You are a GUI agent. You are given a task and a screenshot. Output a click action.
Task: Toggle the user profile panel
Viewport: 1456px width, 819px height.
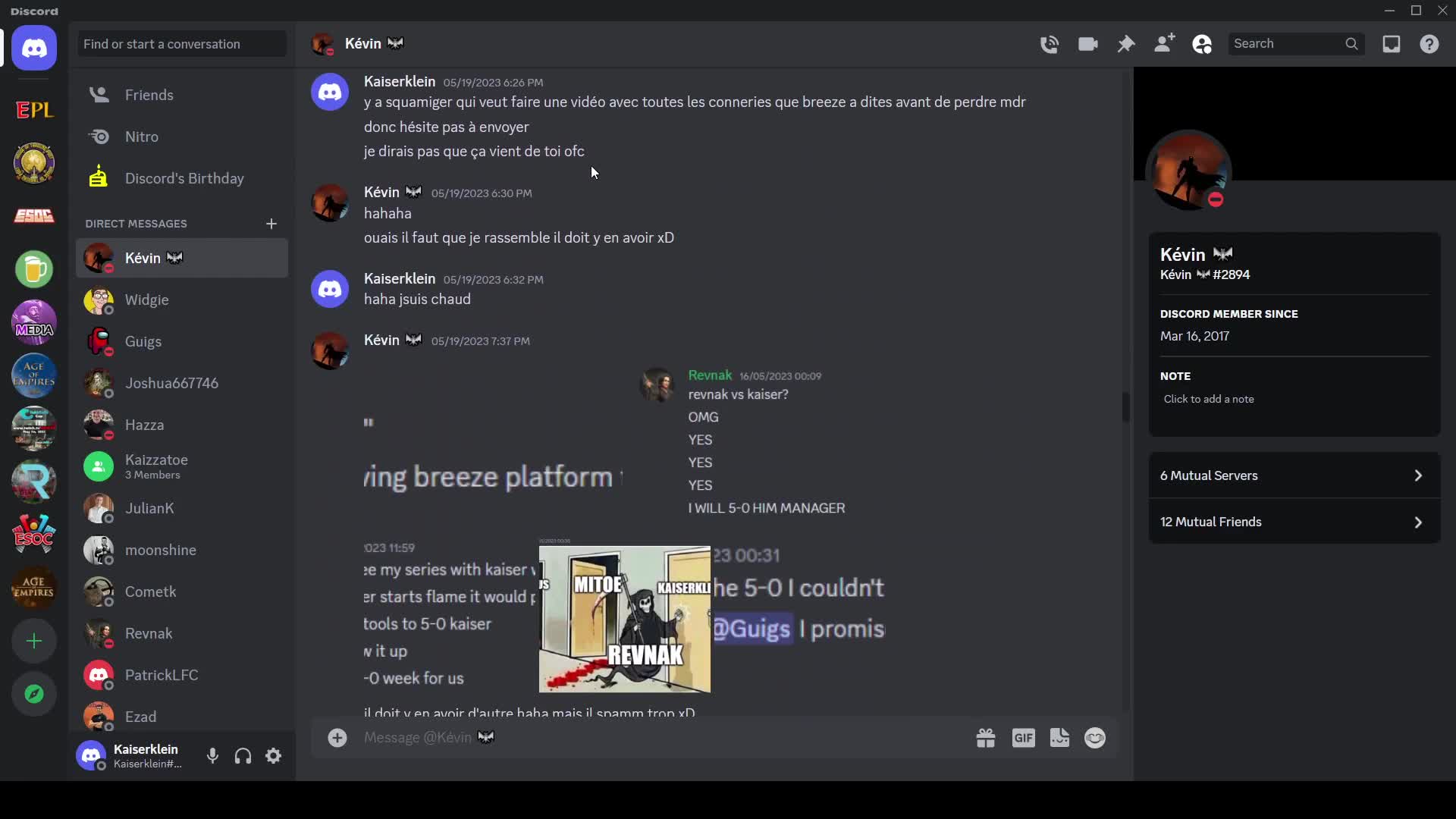1202,44
